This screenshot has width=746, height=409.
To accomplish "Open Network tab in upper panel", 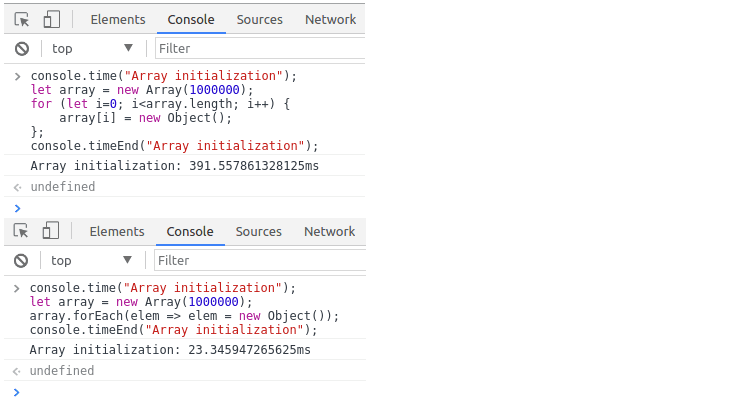I will point(330,19).
